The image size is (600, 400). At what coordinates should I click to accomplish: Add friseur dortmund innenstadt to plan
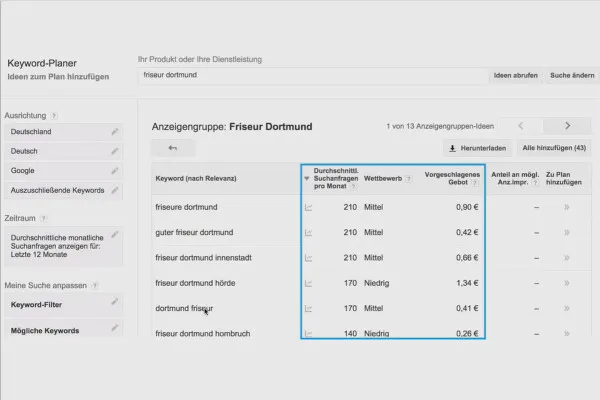coord(567,258)
